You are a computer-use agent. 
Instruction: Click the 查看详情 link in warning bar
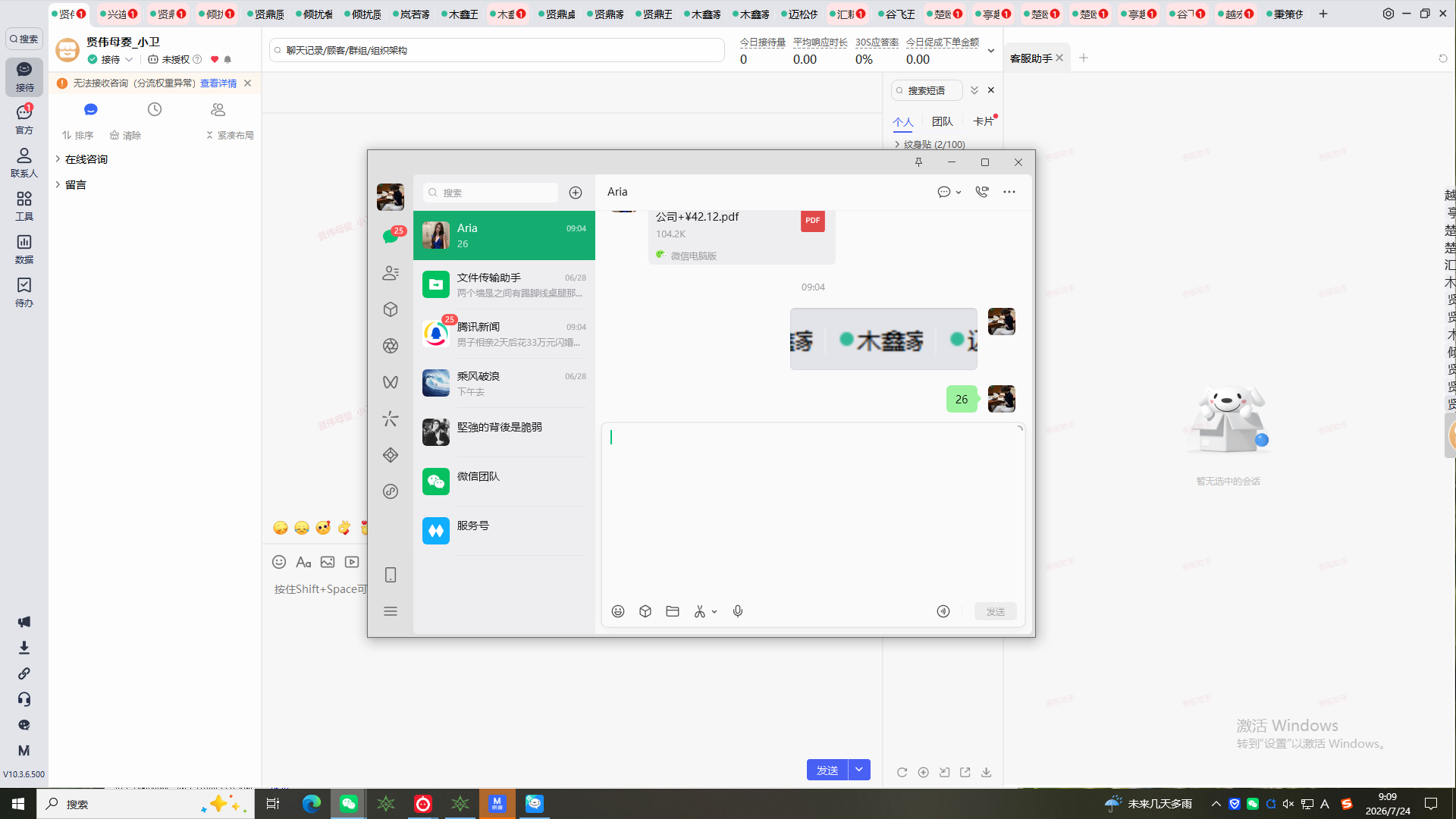pyautogui.click(x=218, y=83)
